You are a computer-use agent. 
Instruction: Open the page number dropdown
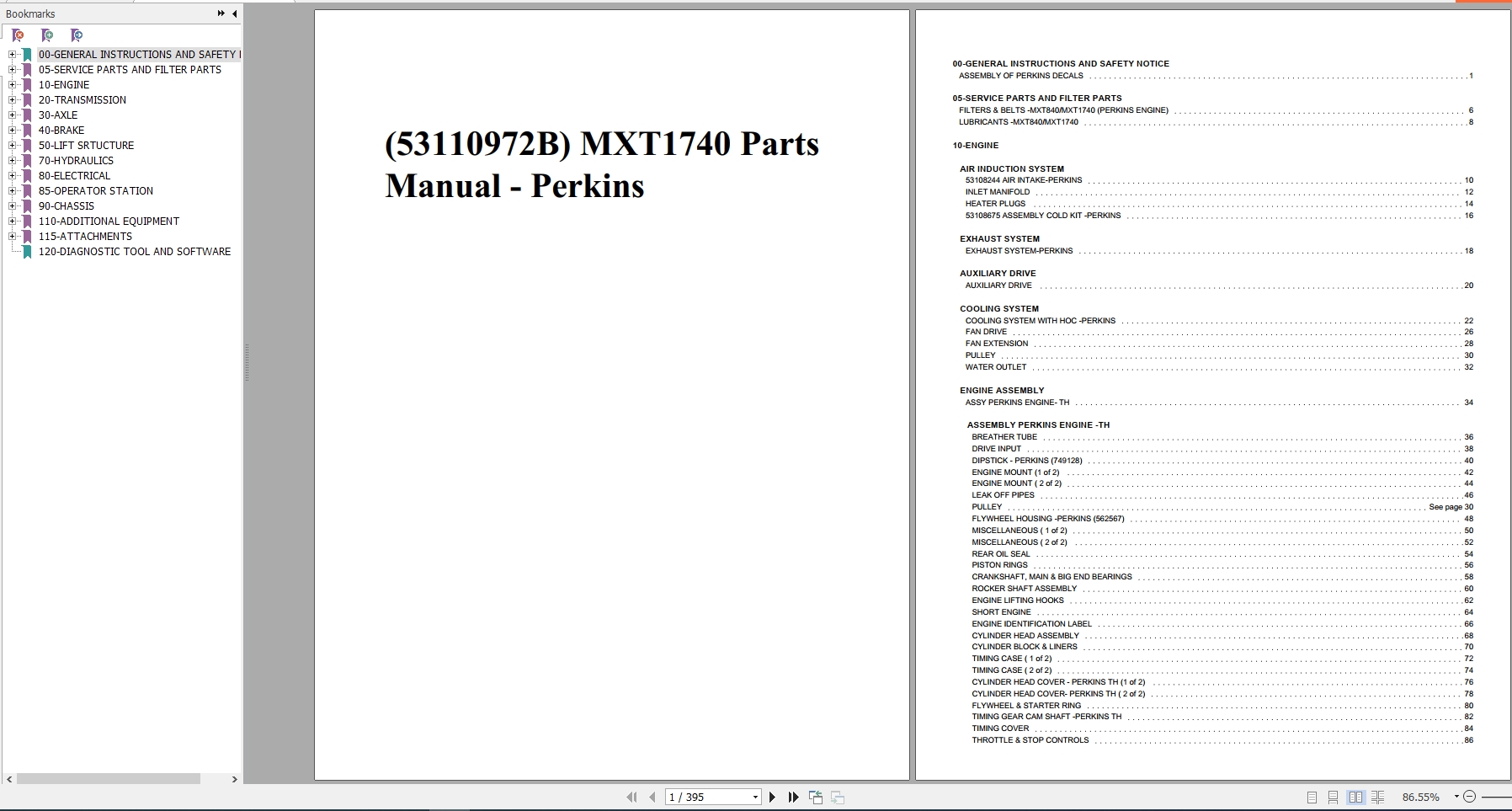point(755,797)
